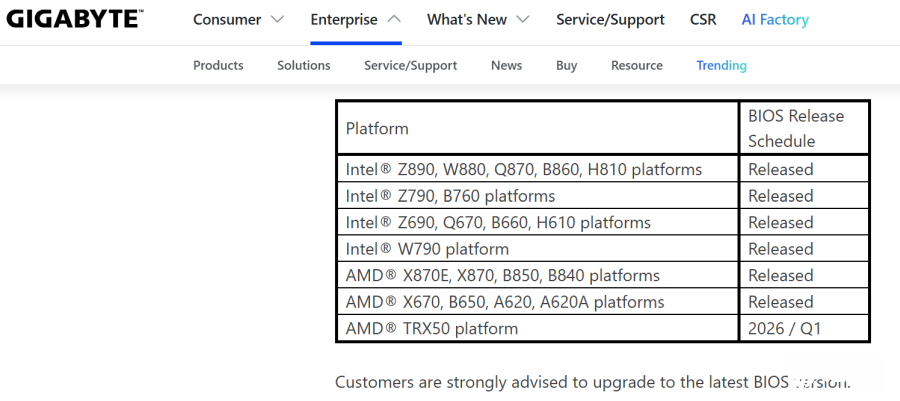Click the Intel W790 platform row
This screenshot has height=401, width=900.
pyautogui.click(x=427, y=249)
